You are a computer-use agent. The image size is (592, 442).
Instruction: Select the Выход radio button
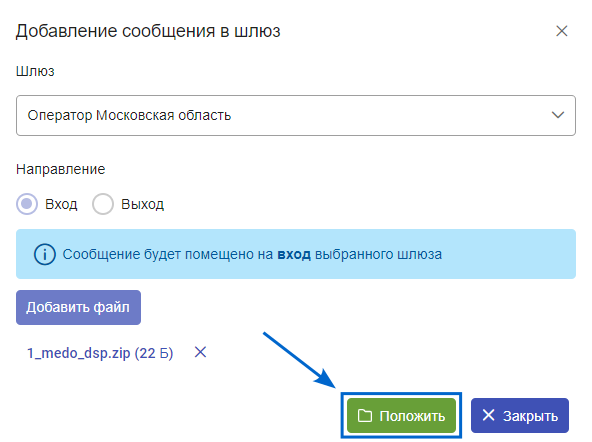click(x=103, y=204)
